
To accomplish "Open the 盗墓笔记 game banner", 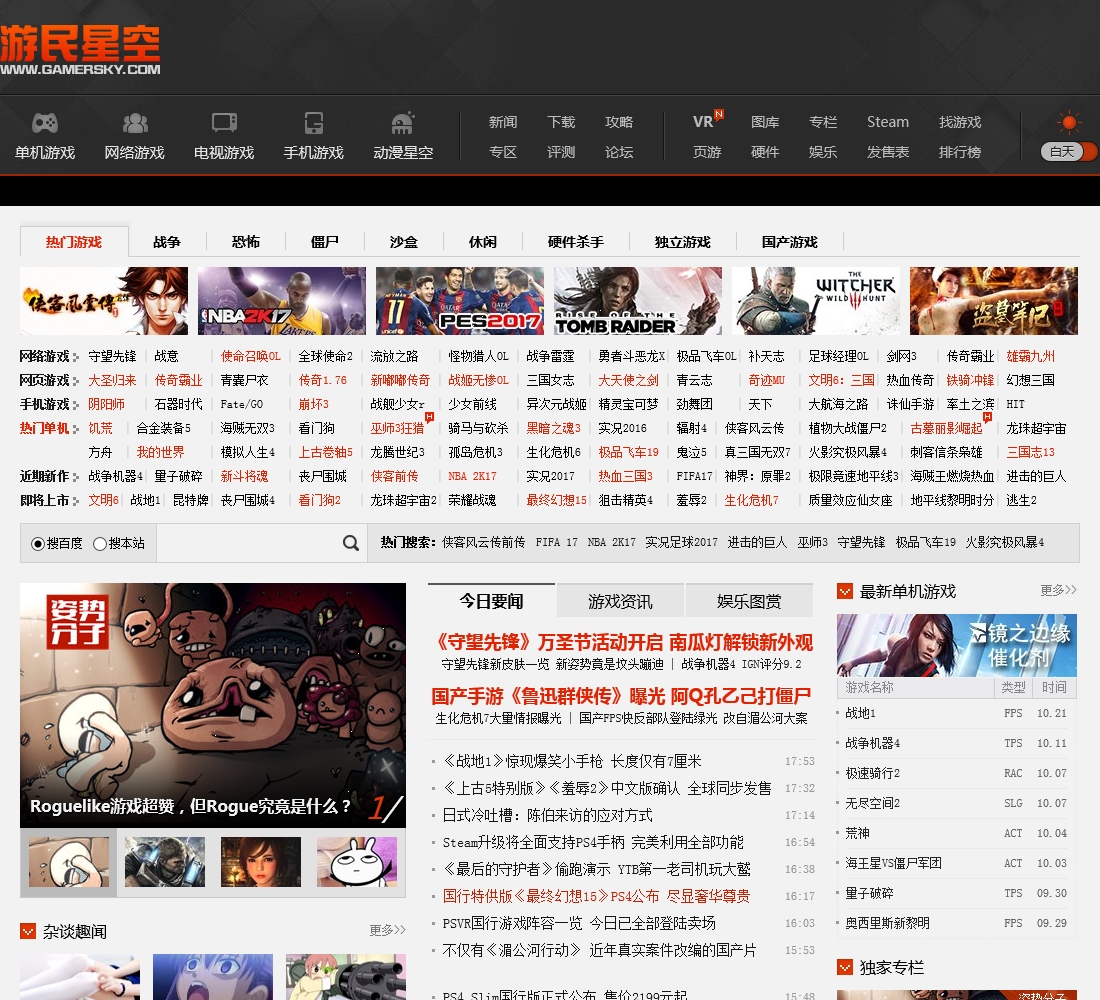I will click(993, 301).
